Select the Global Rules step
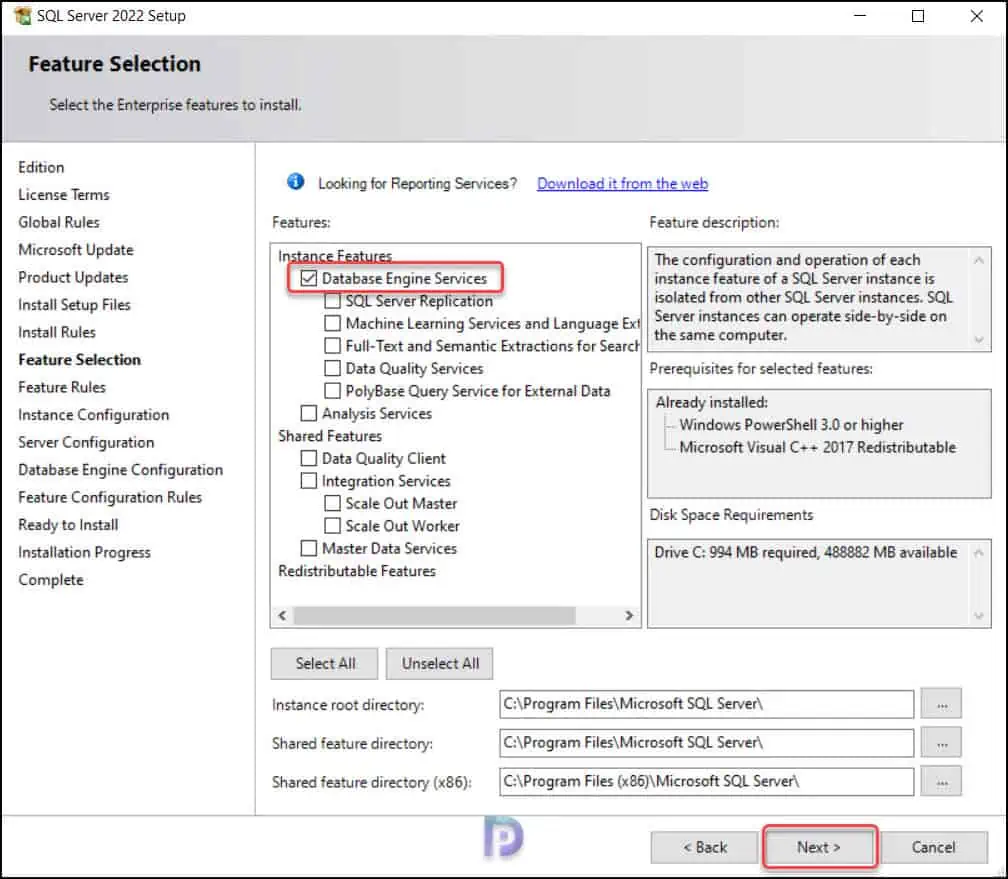Image resolution: width=1008 pixels, height=879 pixels. pos(58,222)
